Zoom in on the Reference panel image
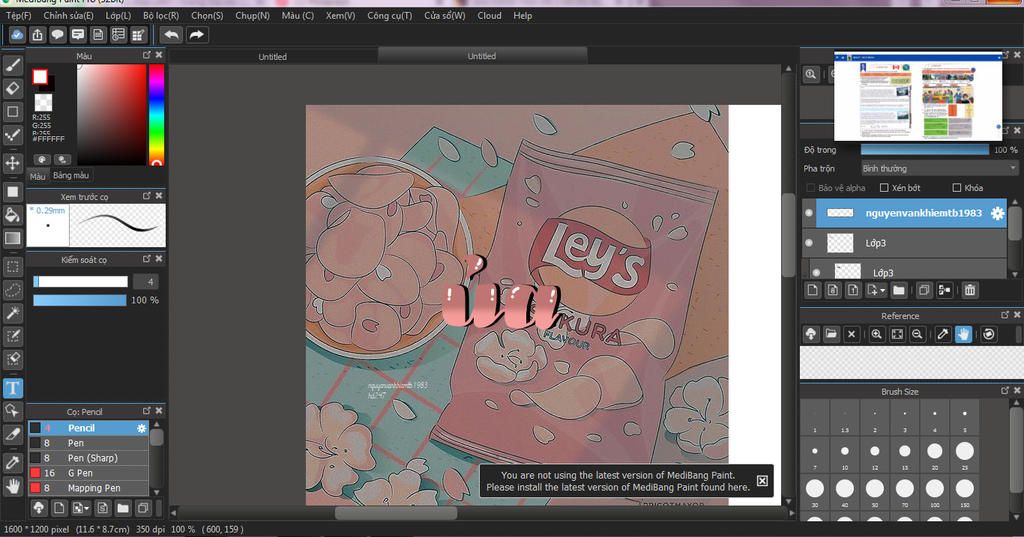 tap(876, 334)
